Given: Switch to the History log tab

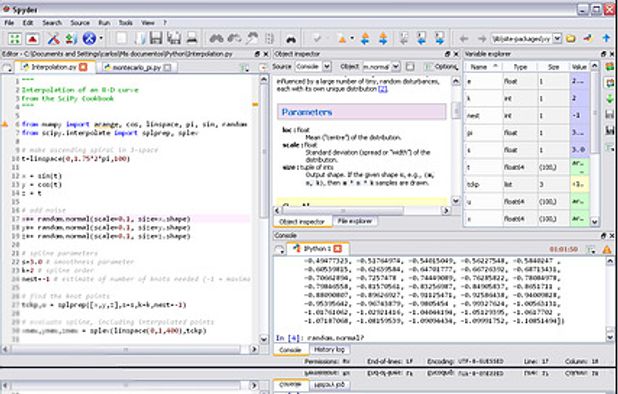Looking at the screenshot, I should 329,349.
